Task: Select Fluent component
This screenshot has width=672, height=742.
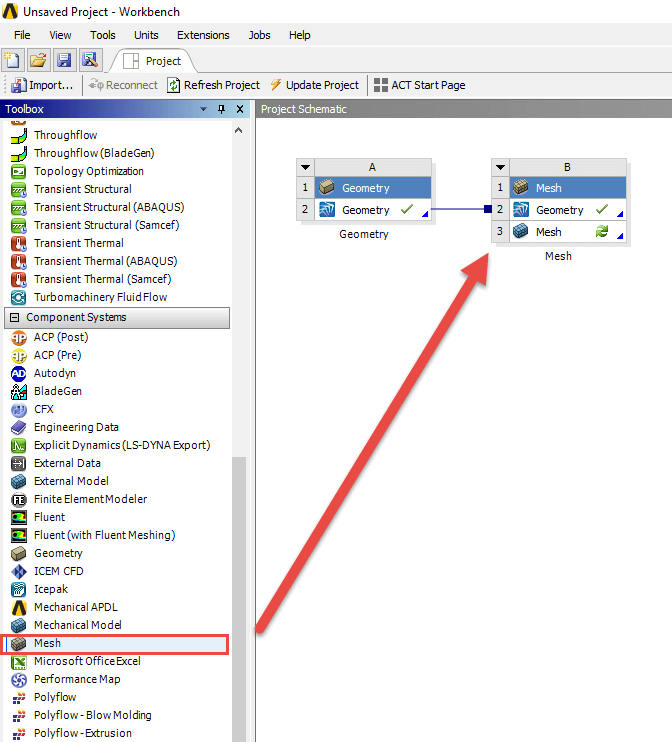Action: click(x=49, y=517)
